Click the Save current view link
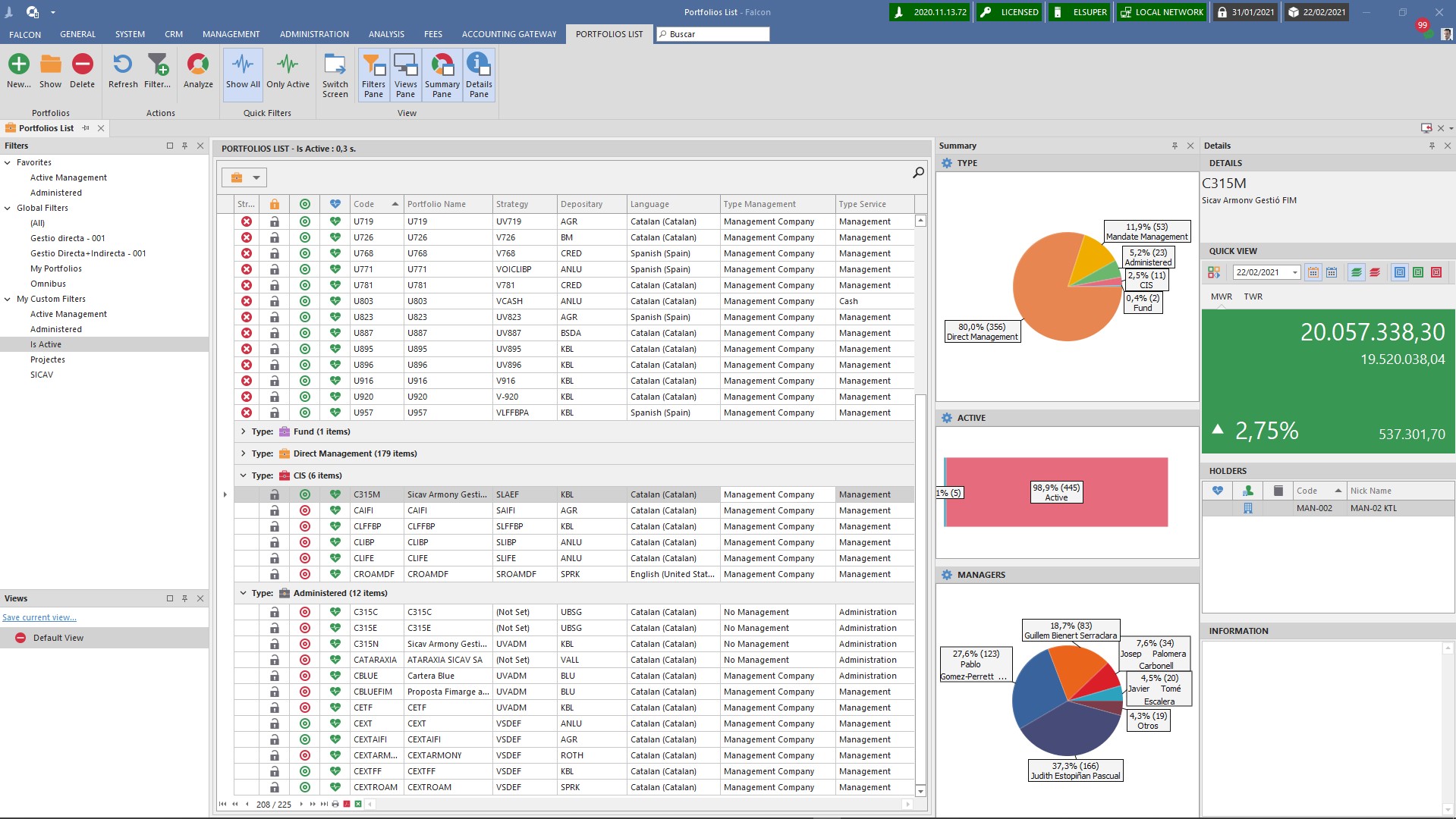Viewport: 1456px width, 819px height. pos(39,617)
